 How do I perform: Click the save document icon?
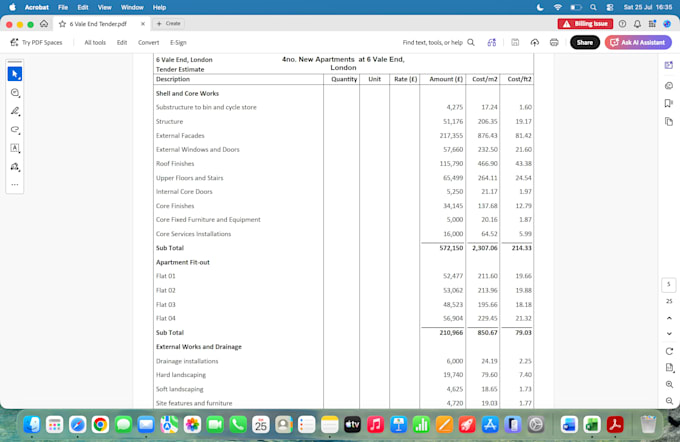[x=515, y=43]
